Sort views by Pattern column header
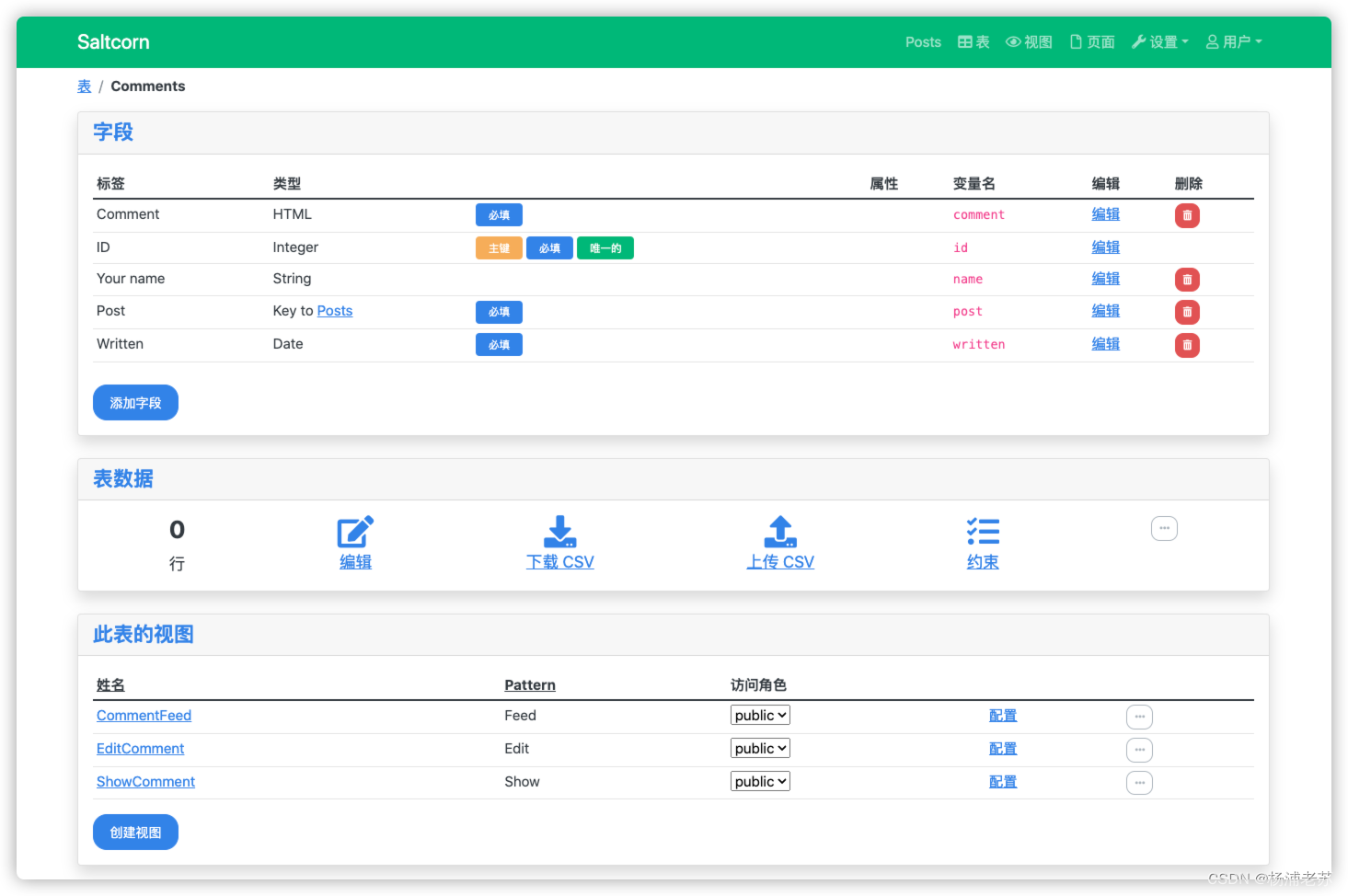Image resolution: width=1348 pixels, height=896 pixels. (x=529, y=684)
